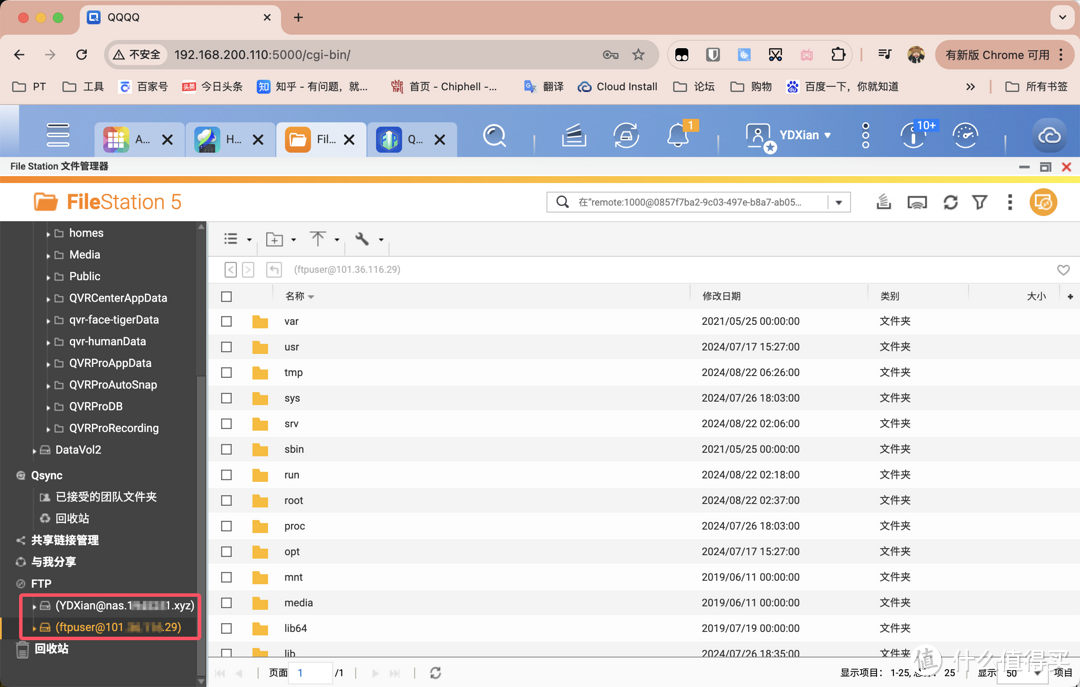Add current folder to favorites heart
Screen dimensions: 1080x687
[x=1063, y=270]
